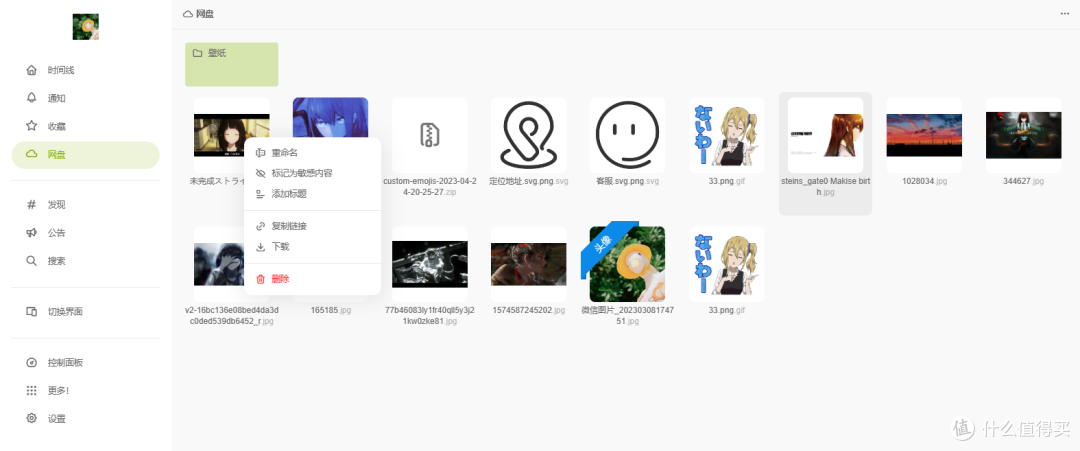Select the 1574587245202.jpg thumbnail

(528, 264)
